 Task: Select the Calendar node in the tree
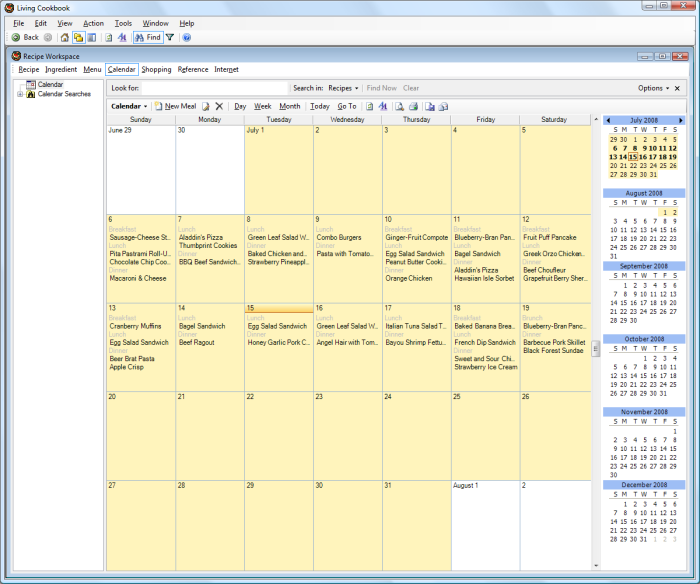coord(50,84)
